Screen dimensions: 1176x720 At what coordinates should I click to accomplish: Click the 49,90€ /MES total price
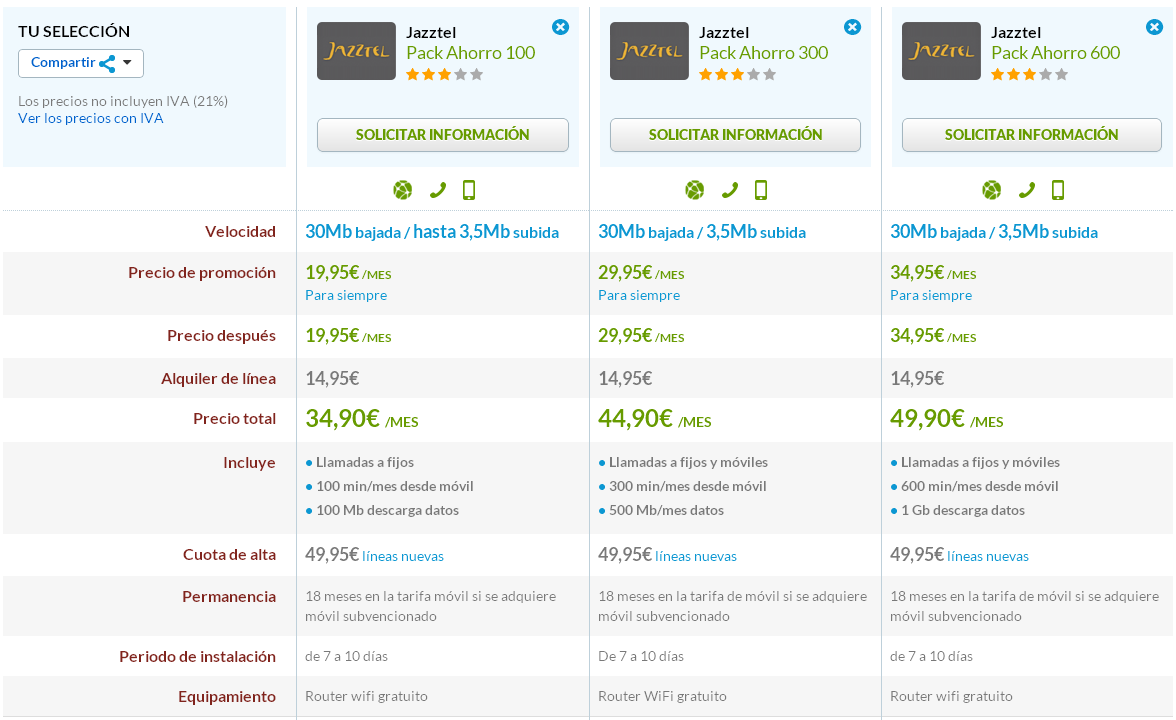coord(946,418)
